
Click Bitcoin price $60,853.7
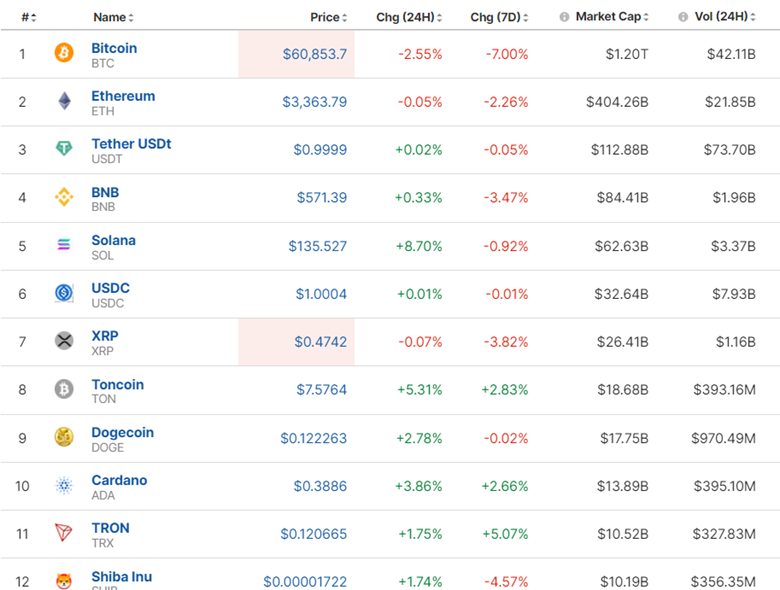314,54
